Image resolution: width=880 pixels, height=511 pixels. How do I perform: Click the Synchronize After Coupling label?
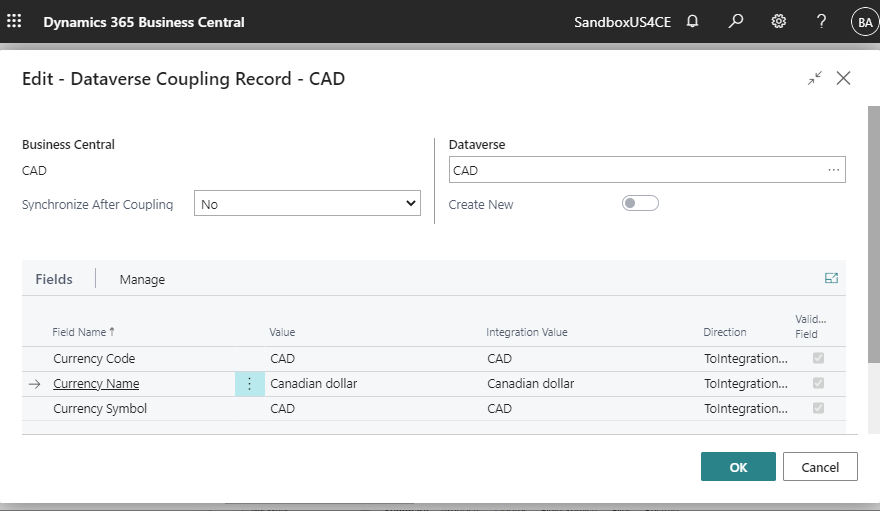point(97,204)
